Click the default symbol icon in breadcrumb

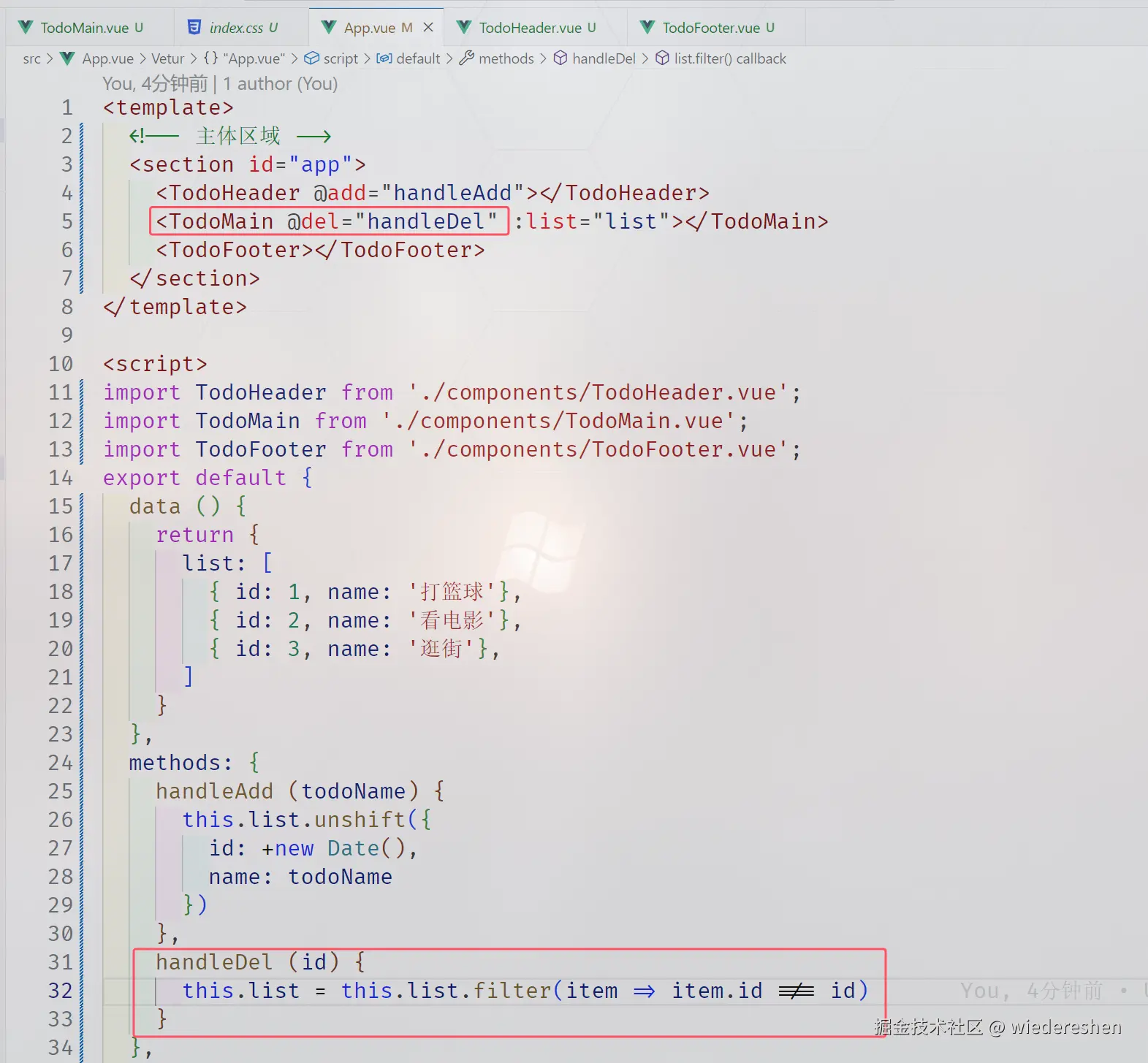(384, 58)
